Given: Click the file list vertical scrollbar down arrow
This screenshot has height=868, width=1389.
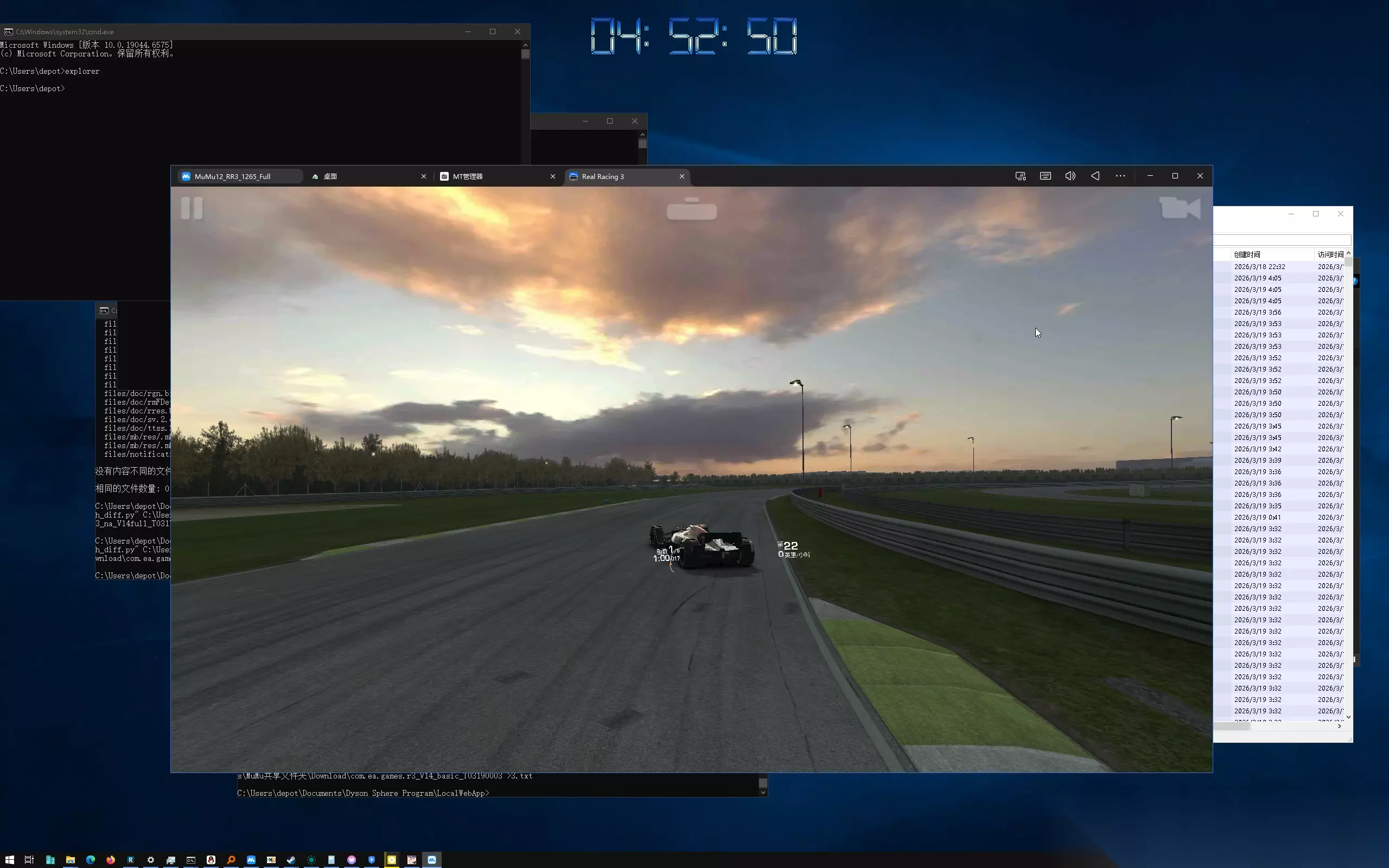Looking at the screenshot, I should click(1348, 717).
